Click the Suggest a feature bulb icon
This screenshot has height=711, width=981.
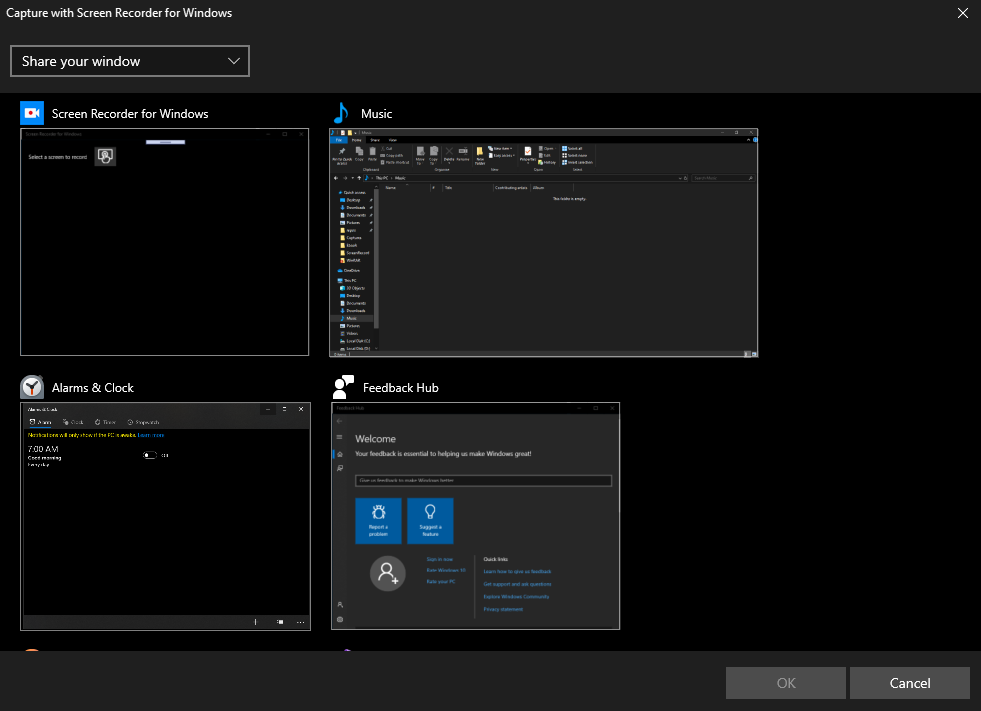tap(430, 511)
